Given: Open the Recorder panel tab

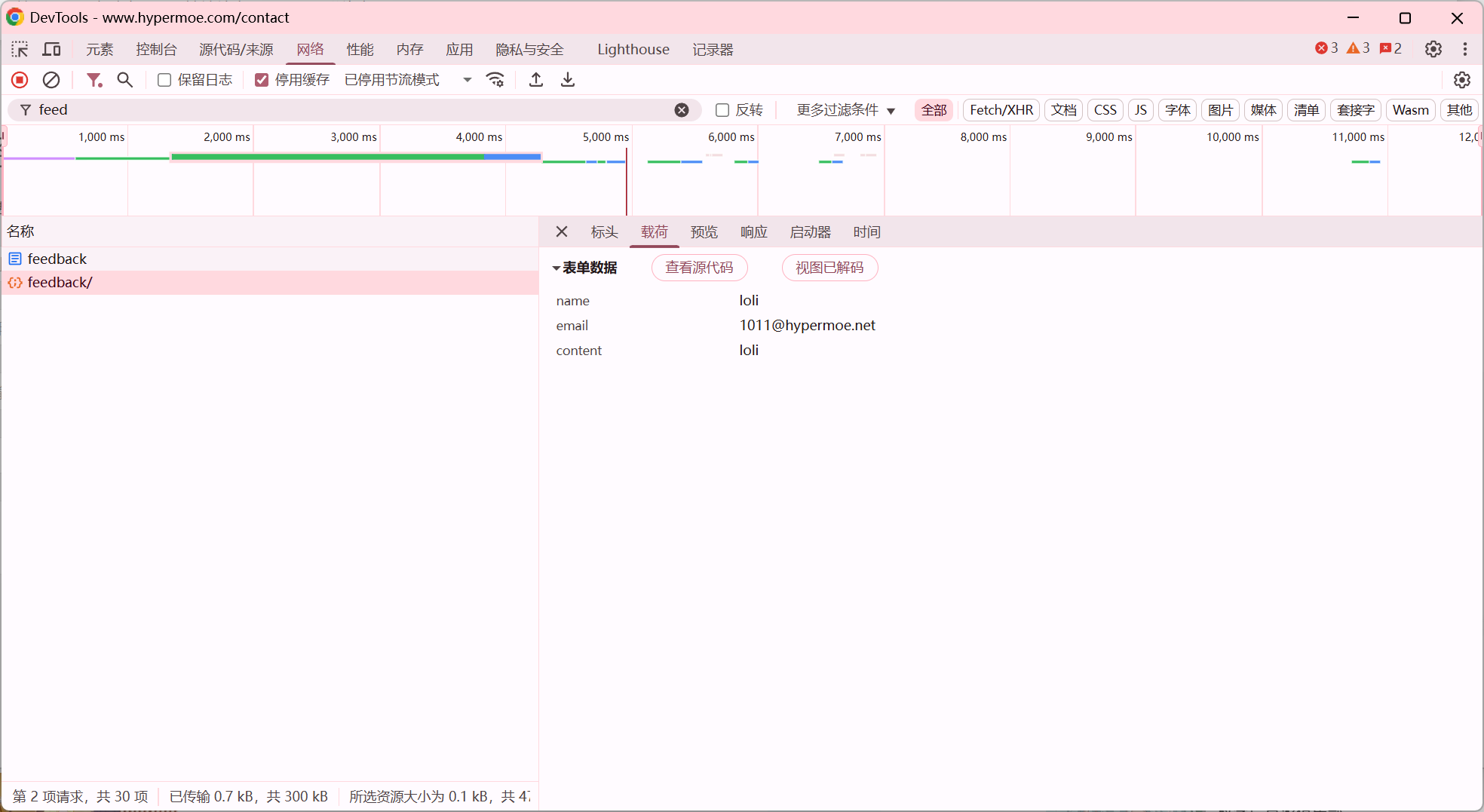Looking at the screenshot, I should (x=713, y=50).
